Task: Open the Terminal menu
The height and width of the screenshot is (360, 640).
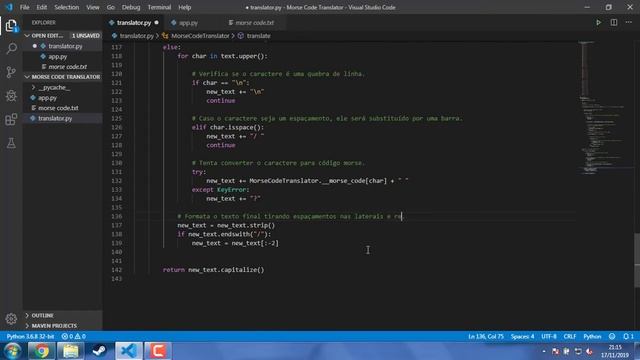Action: [159, 7]
